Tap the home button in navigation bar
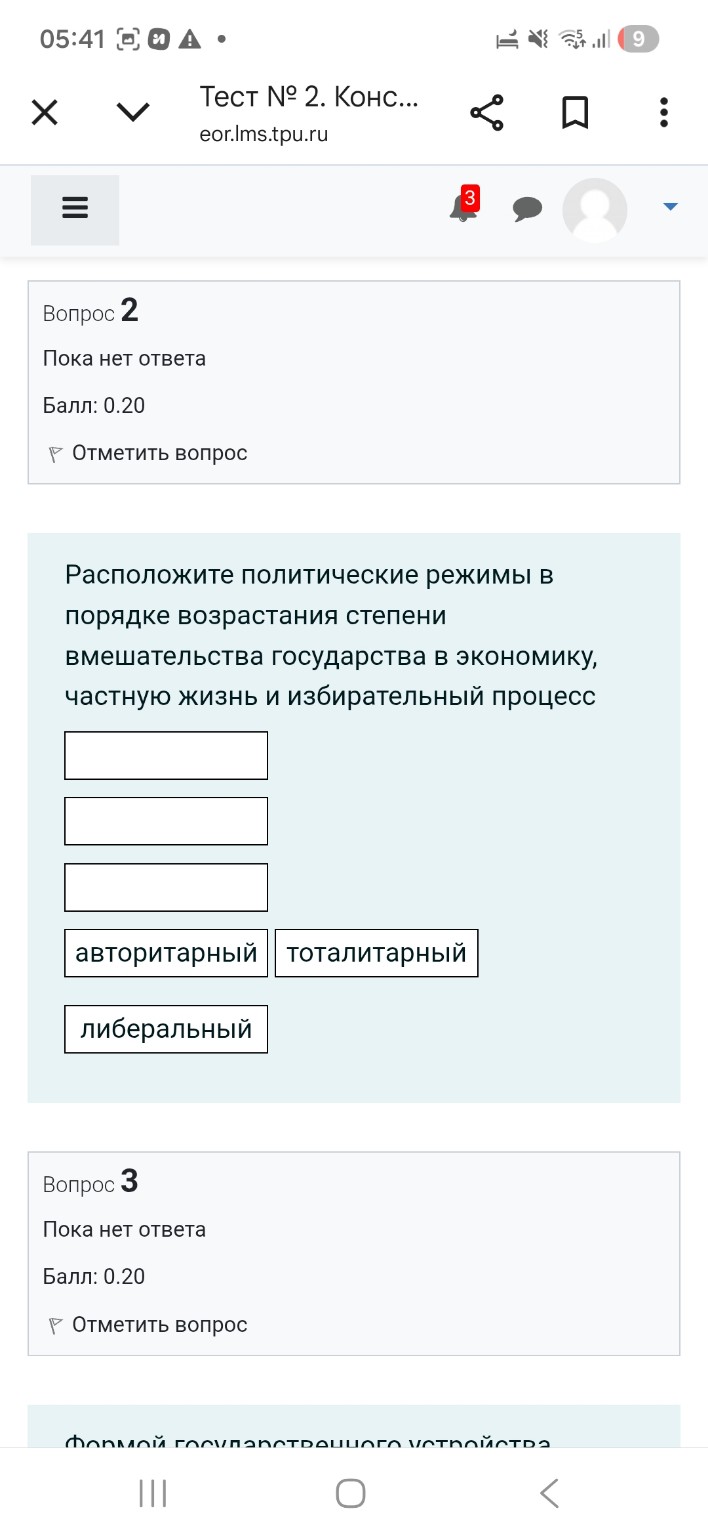The image size is (708, 1536). (350, 1493)
